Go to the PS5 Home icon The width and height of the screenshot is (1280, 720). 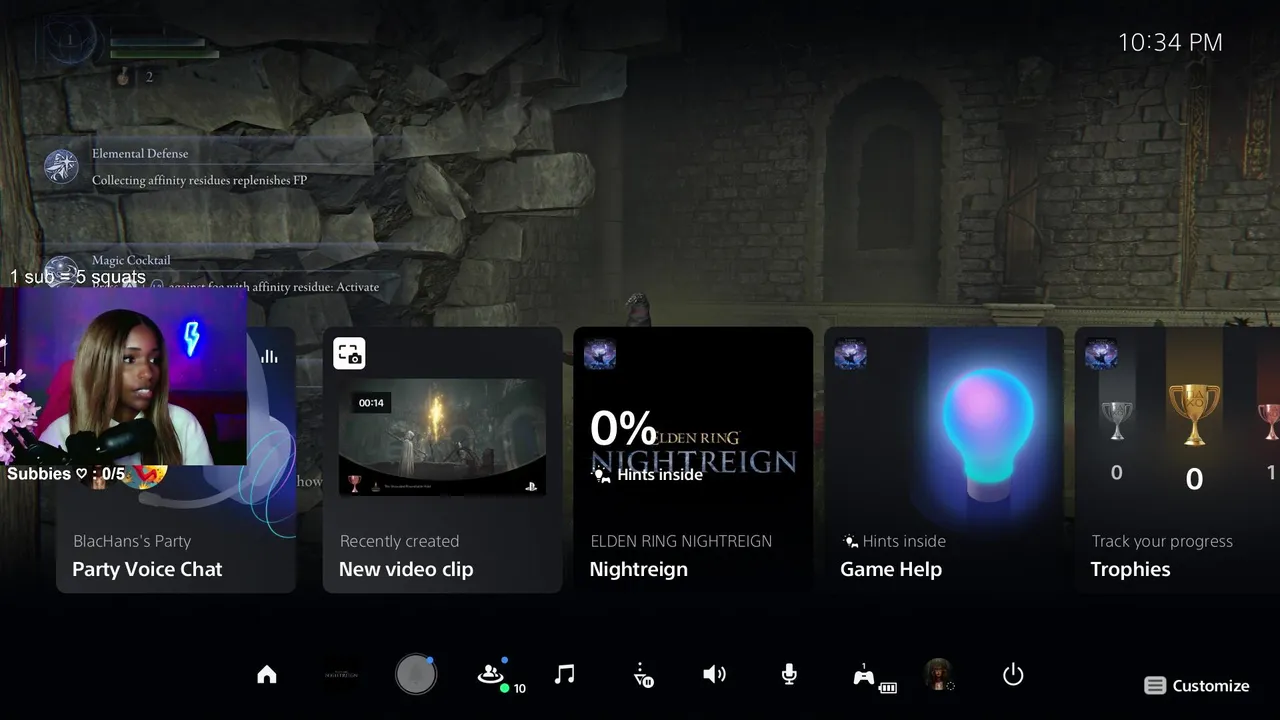tap(267, 675)
